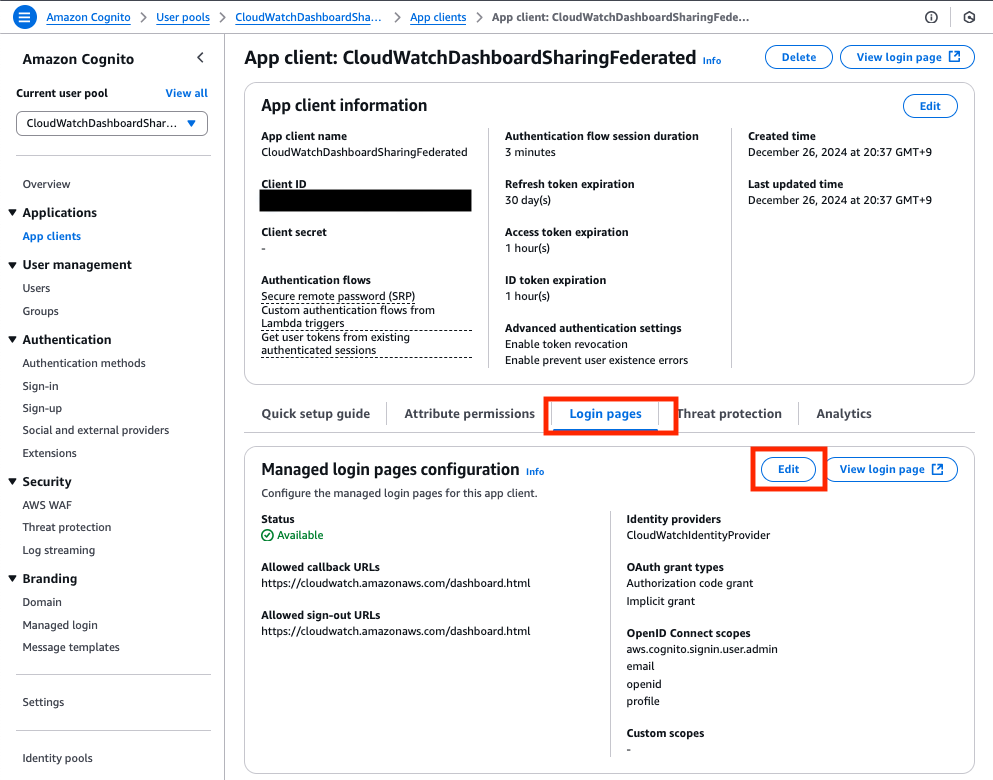Edit managed login pages configuration
This screenshot has width=993, height=780.
click(x=788, y=469)
